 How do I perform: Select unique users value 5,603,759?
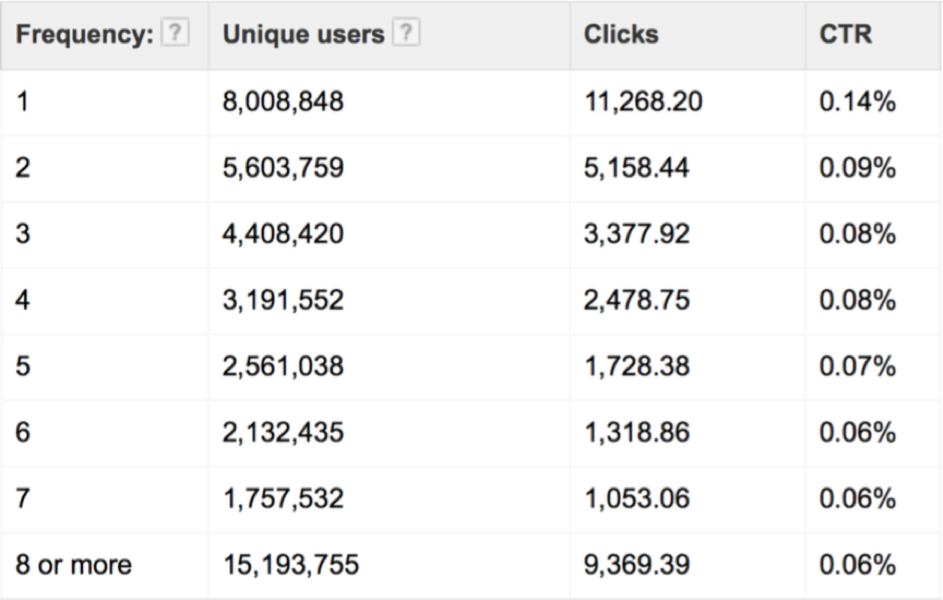point(283,167)
